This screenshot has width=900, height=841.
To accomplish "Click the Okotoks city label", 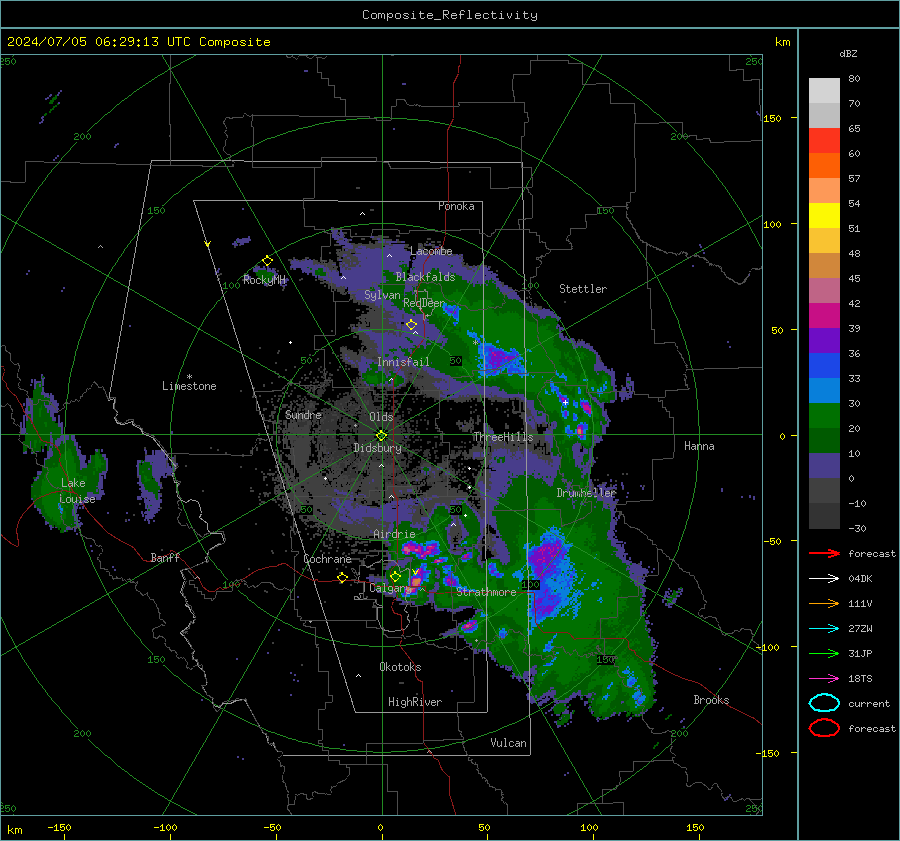I will coord(400,667).
